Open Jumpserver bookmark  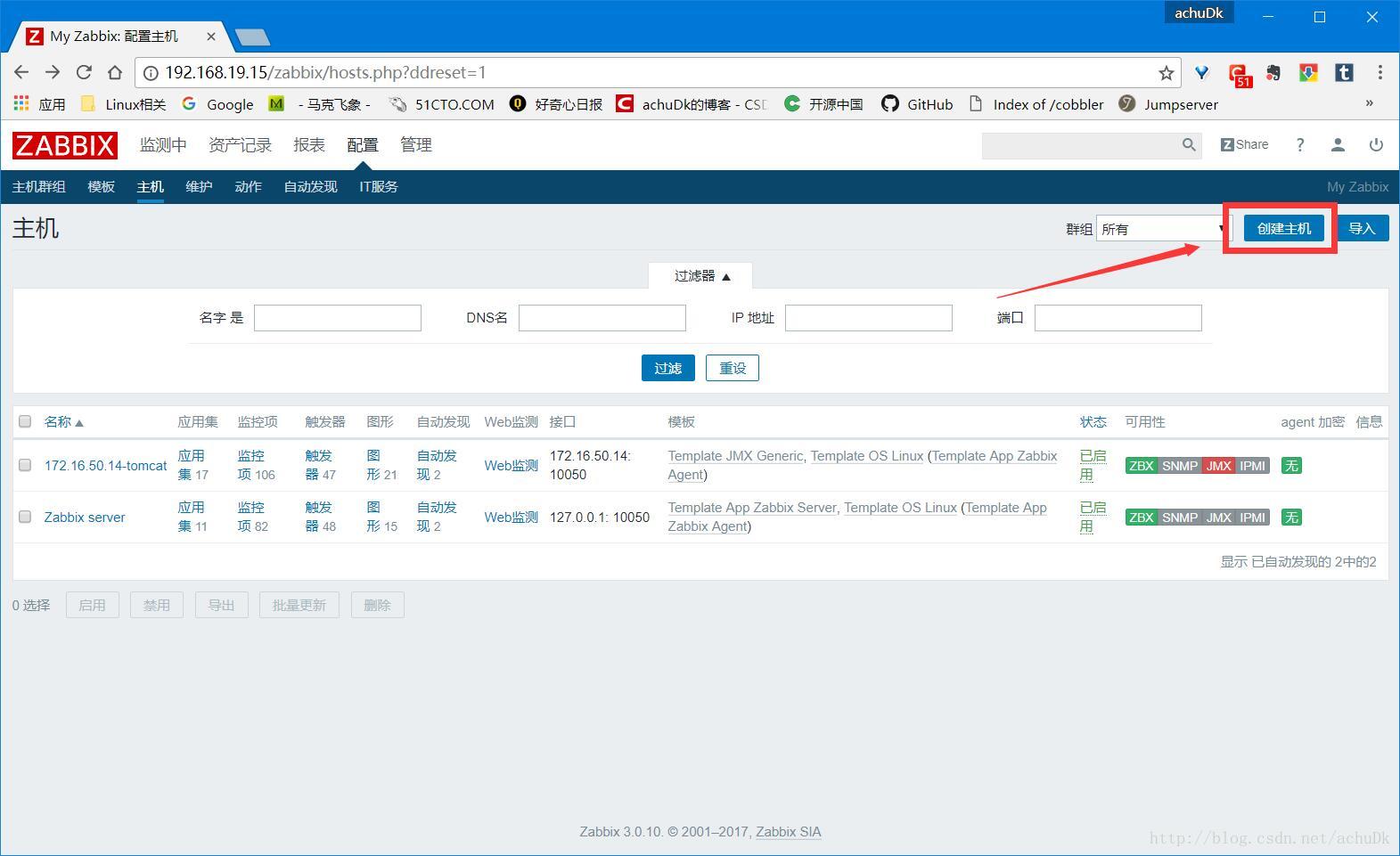point(1168,104)
